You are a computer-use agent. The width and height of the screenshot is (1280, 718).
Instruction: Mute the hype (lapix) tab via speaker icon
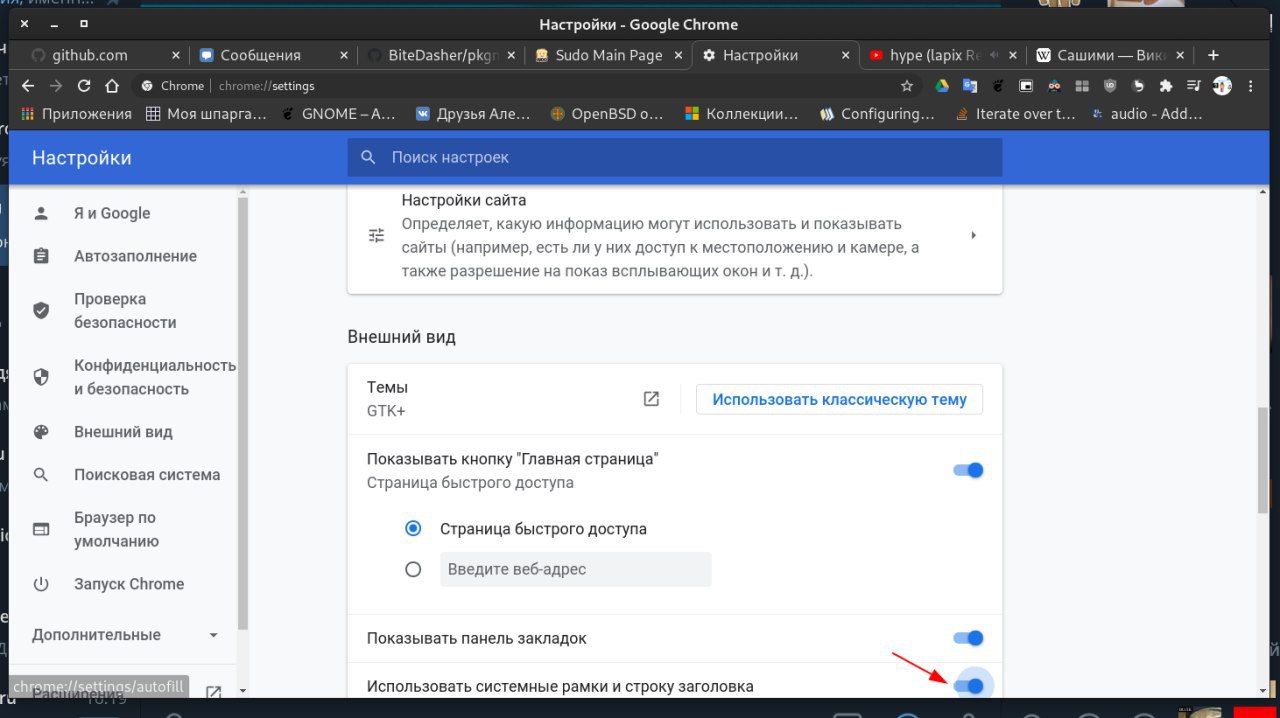pos(994,55)
